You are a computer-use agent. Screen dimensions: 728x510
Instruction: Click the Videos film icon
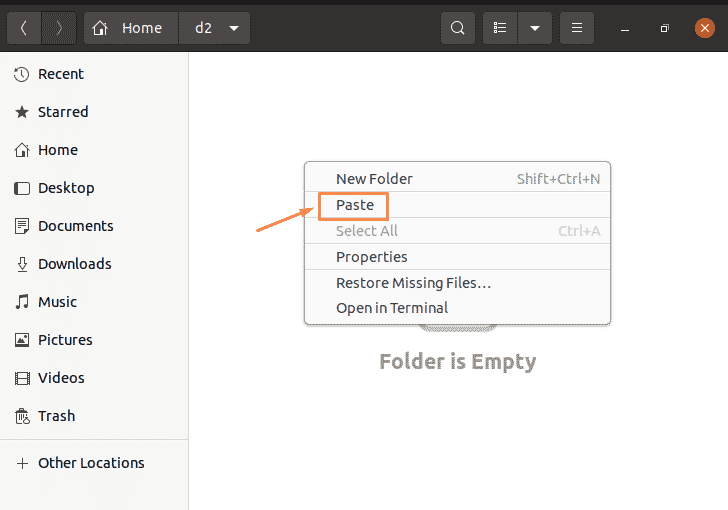22,378
